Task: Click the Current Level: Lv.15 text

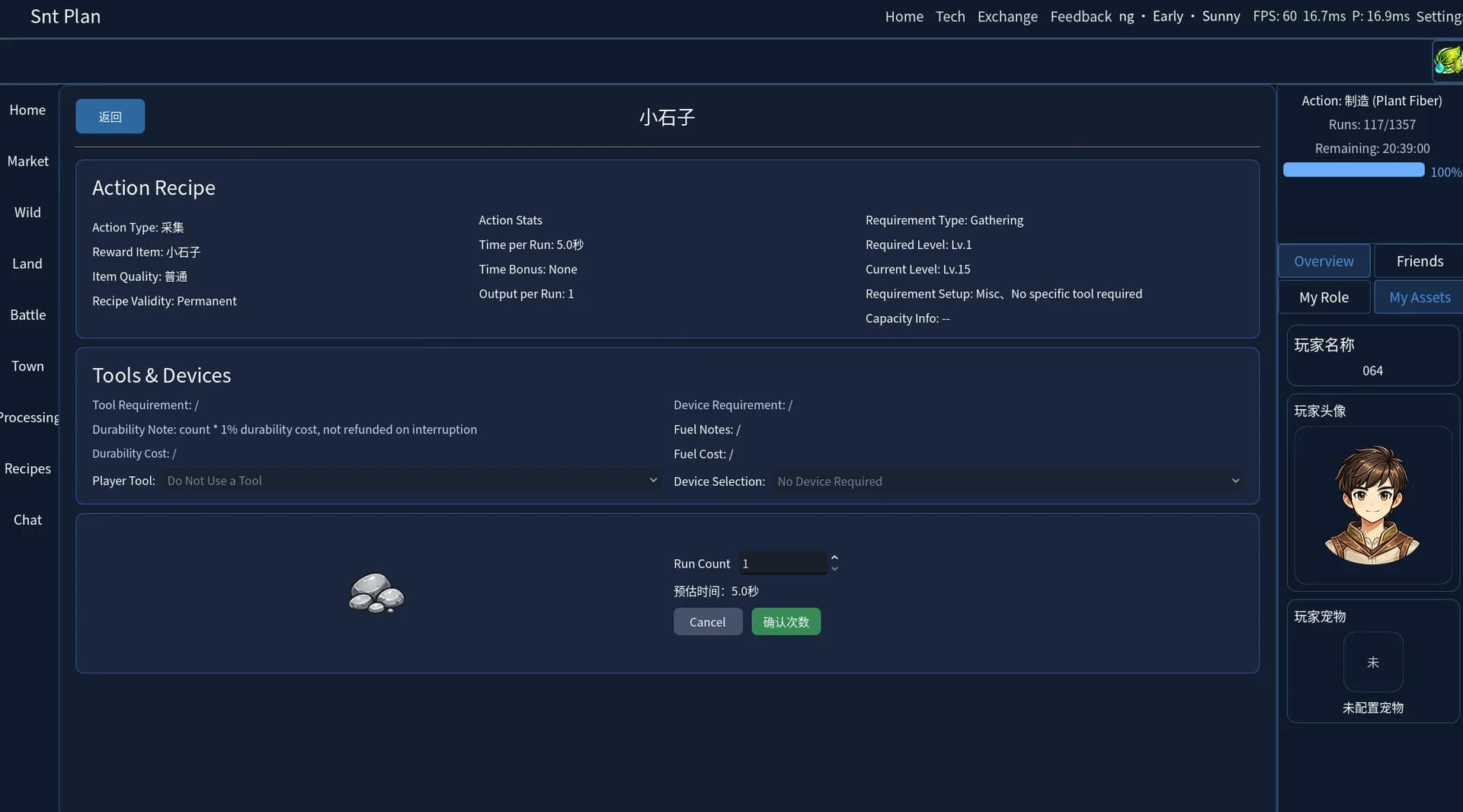Action: [x=917, y=269]
